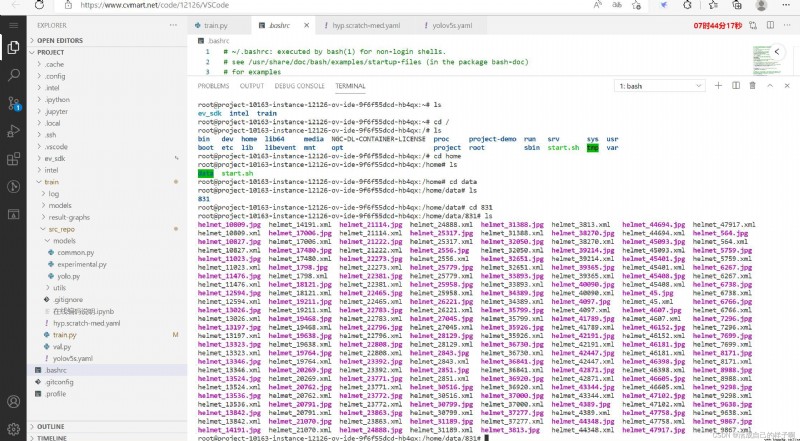The width and height of the screenshot is (800, 441).
Task: Open the browser settings and more menu
Action: pos(786,5)
